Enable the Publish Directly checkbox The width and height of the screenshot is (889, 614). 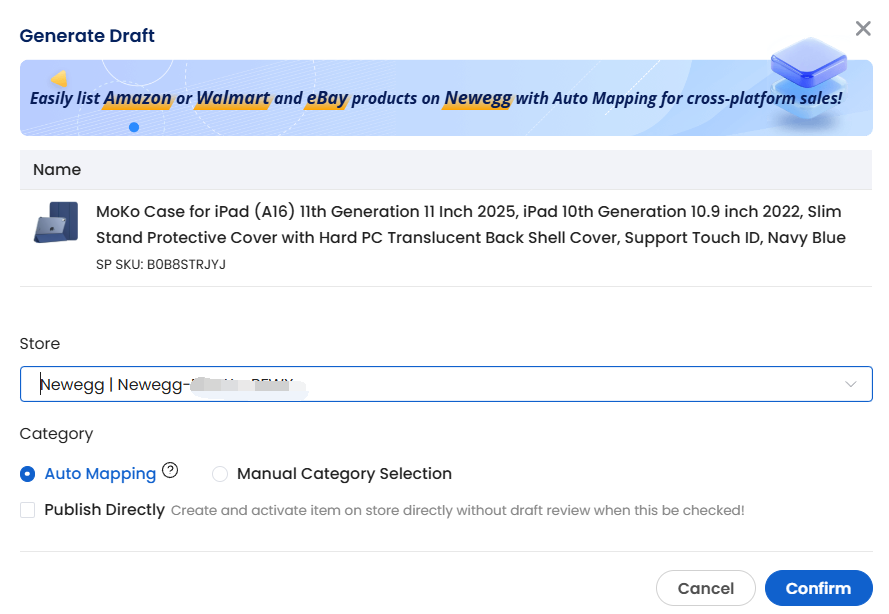(x=27, y=510)
